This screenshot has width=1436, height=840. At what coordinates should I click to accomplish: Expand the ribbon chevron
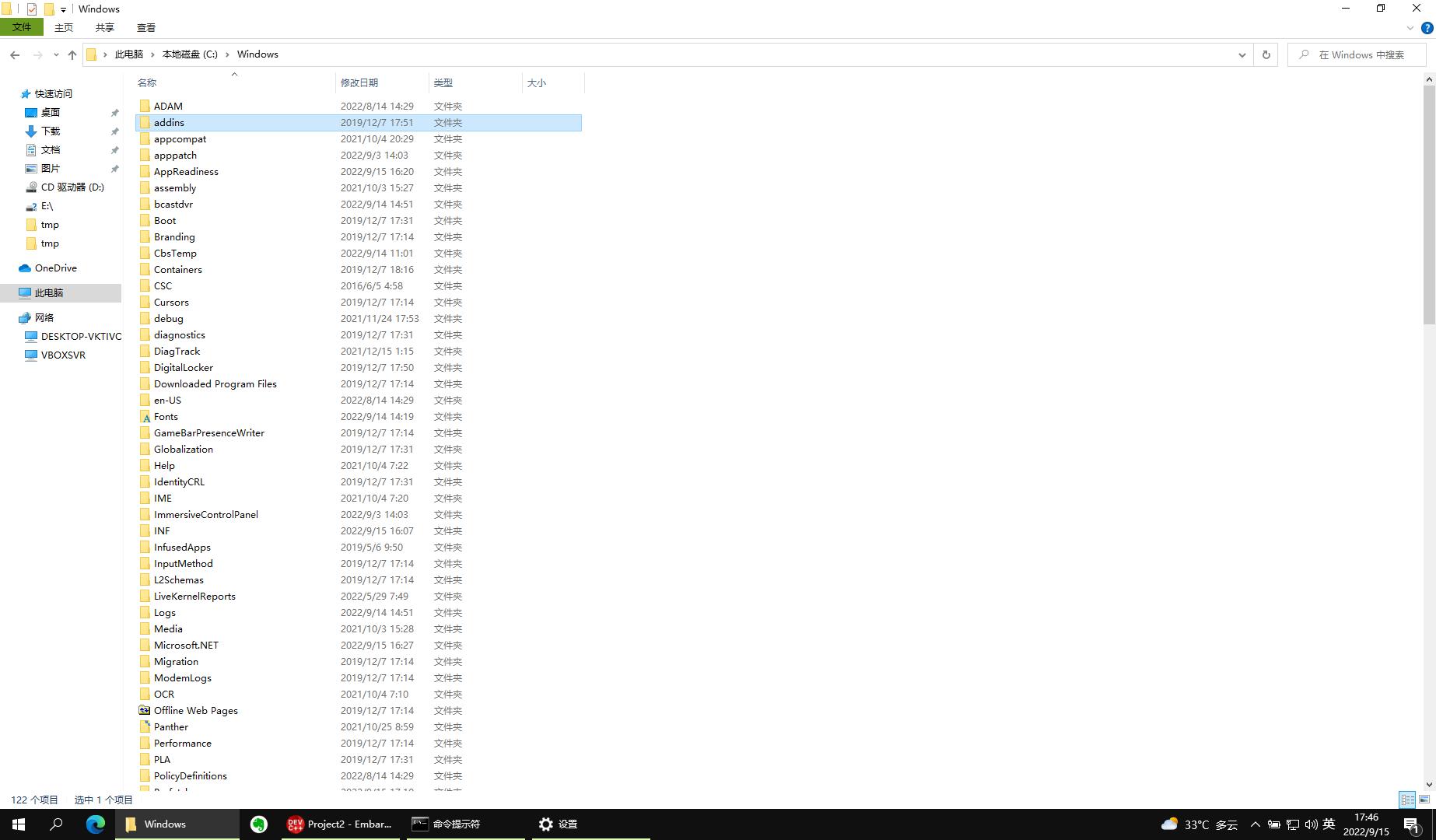pyautogui.click(x=1410, y=28)
